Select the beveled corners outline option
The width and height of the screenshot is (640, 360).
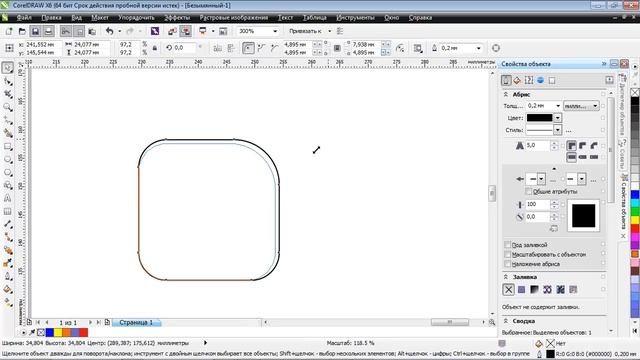pyautogui.click(x=594, y=145)
